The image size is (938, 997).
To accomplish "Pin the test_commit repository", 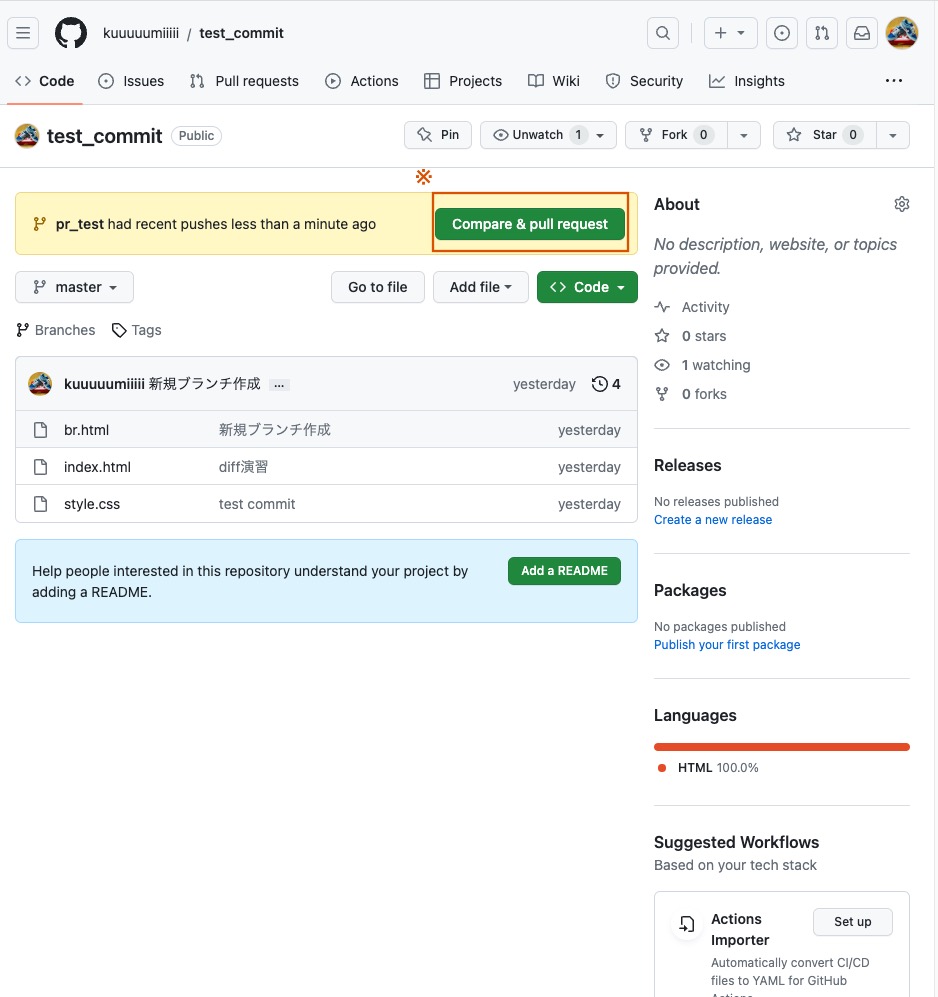I will 438,135.
